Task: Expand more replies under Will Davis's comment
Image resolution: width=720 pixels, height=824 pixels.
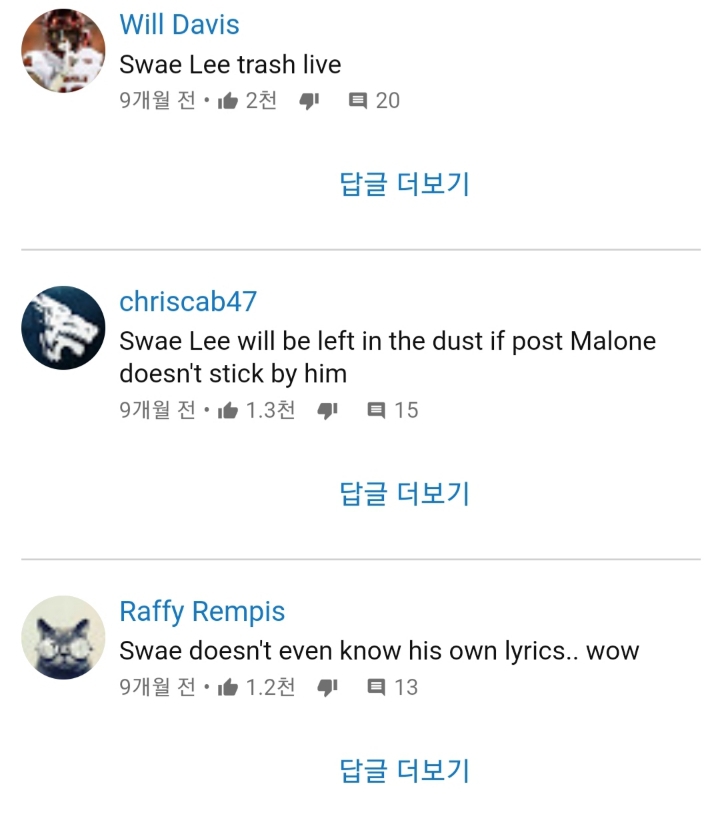Action: [x=405, y=184]
